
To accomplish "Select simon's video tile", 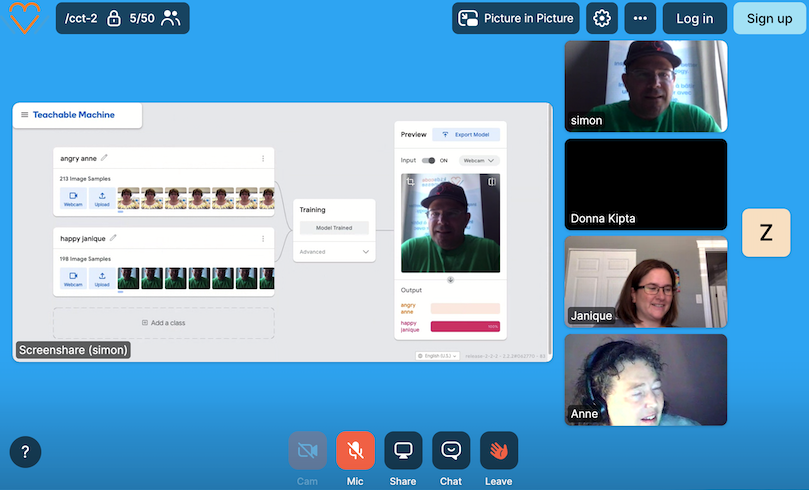I will click(x=646, y=86).
